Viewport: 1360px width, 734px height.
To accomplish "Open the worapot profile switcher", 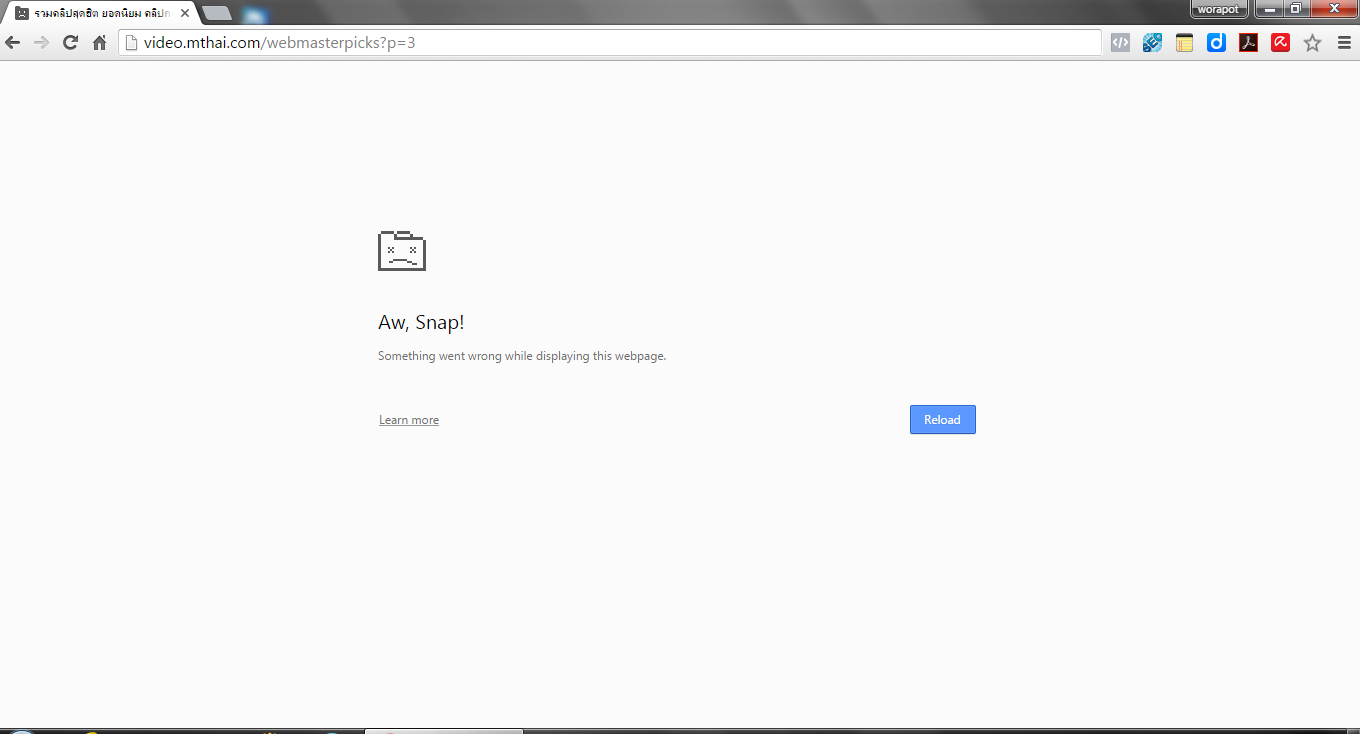I will click(1218, 9).
